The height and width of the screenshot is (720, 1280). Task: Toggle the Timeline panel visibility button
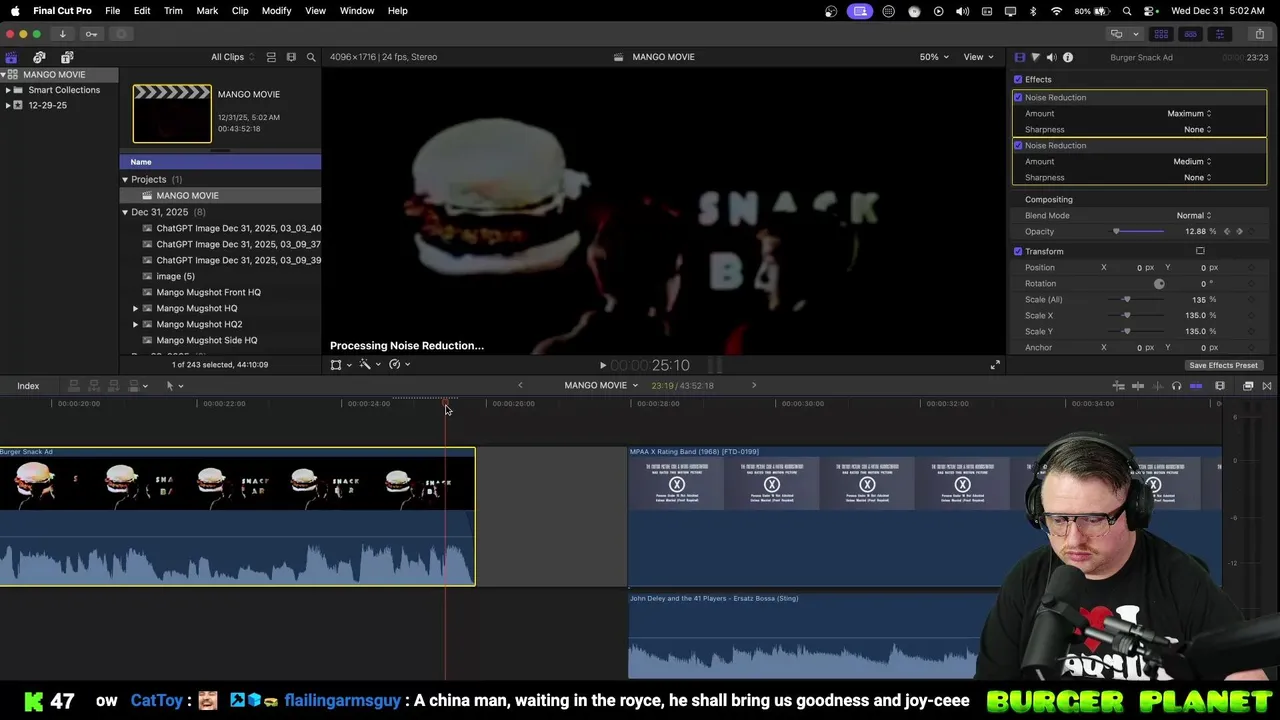tap(1190, 34)
